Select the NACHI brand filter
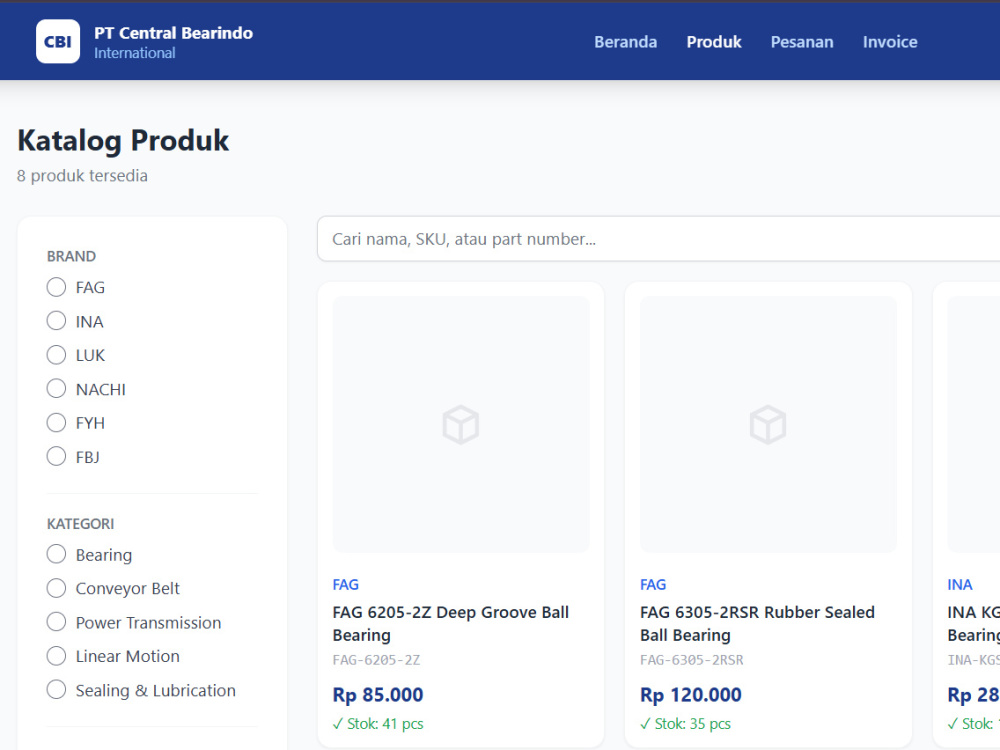The height and width of the screenshot is (750, 1000). tap(56, 388)
